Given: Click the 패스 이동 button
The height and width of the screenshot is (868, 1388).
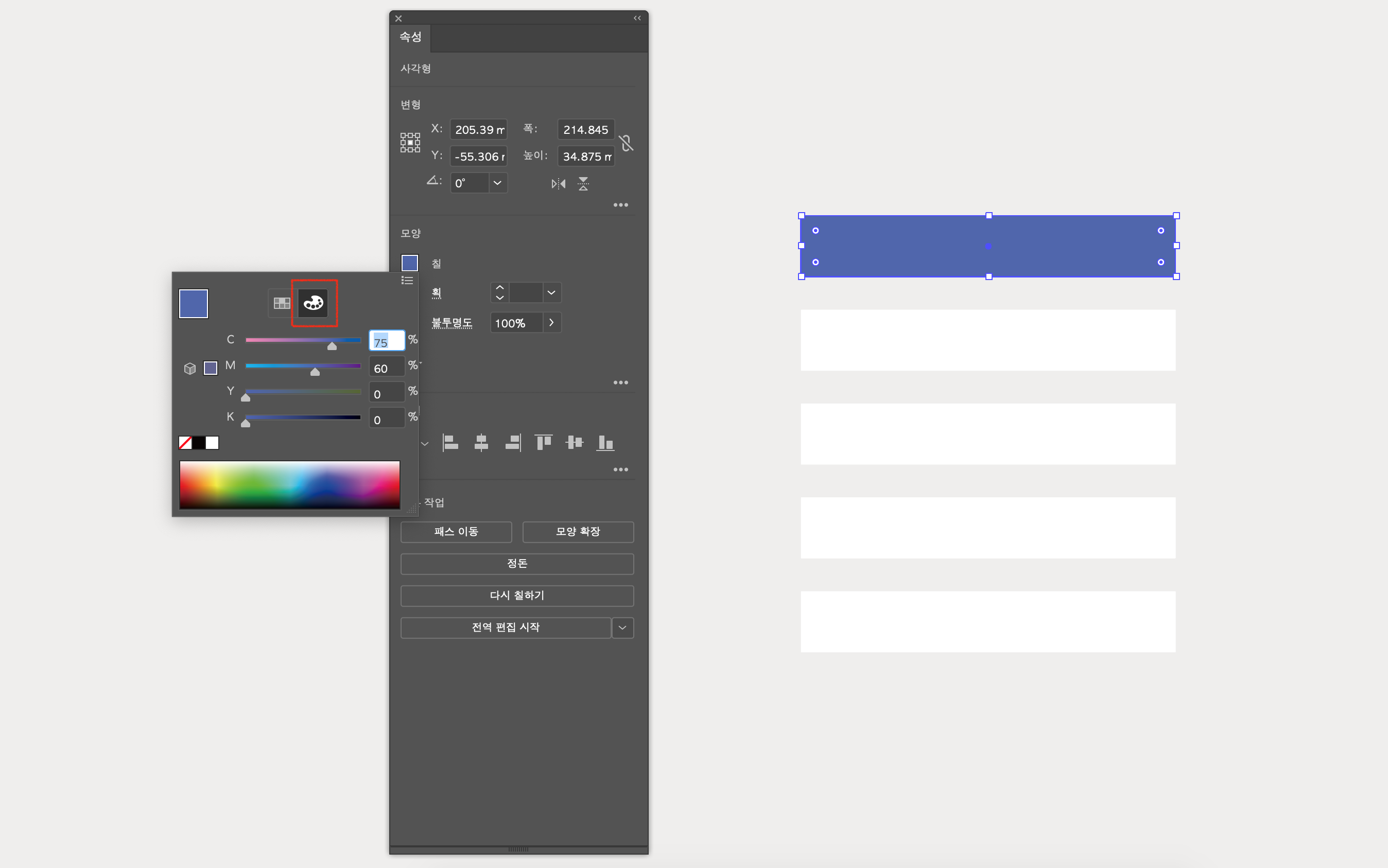Looking at the screenshot, I should [456, 532].
